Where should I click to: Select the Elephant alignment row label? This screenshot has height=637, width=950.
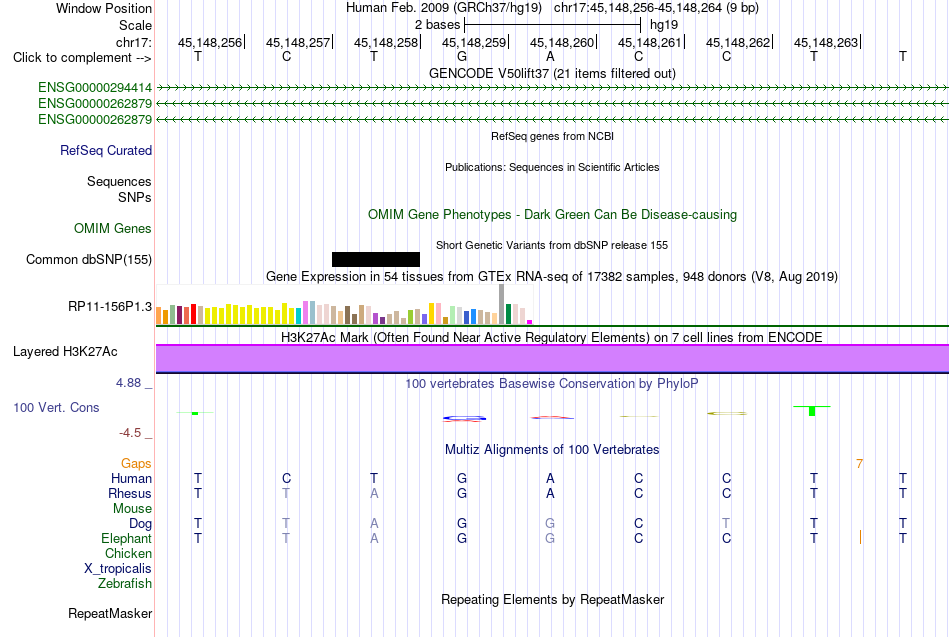127,539
